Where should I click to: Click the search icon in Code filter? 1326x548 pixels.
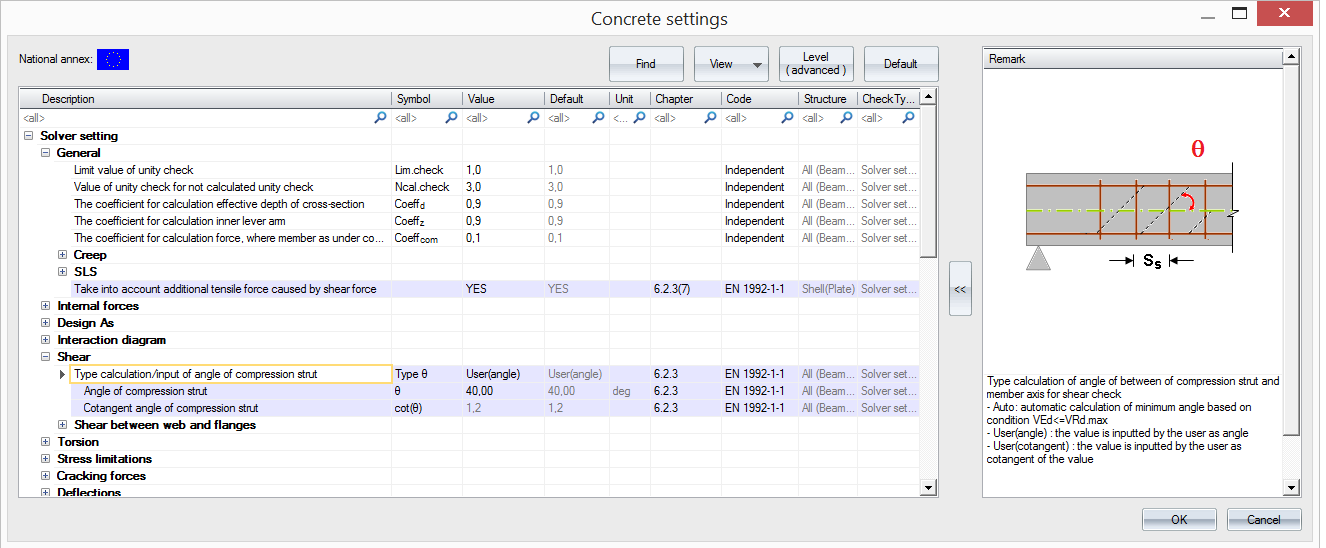click(x=788, y=118)
